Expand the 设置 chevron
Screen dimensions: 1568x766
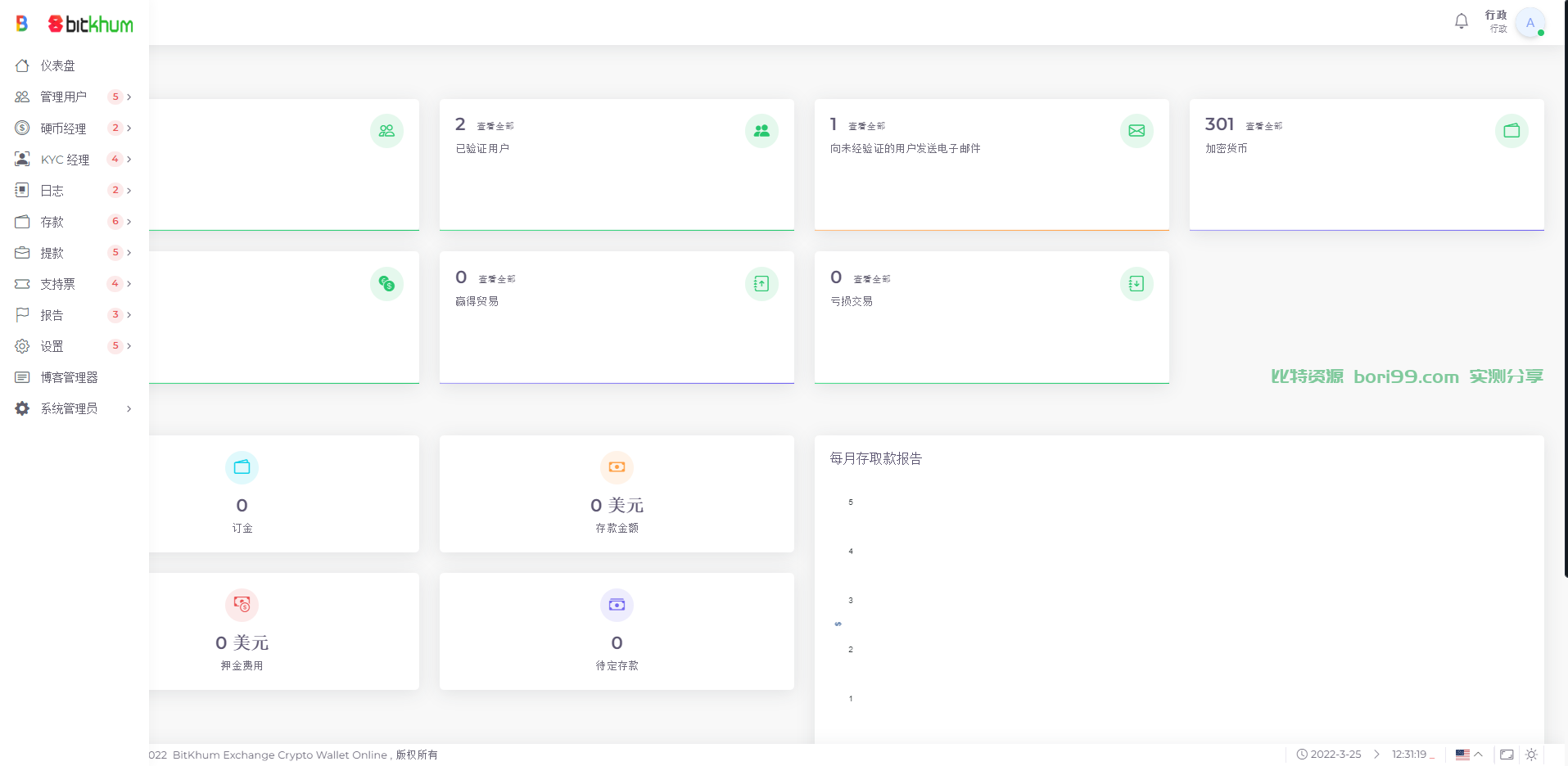tap(129, 345)
